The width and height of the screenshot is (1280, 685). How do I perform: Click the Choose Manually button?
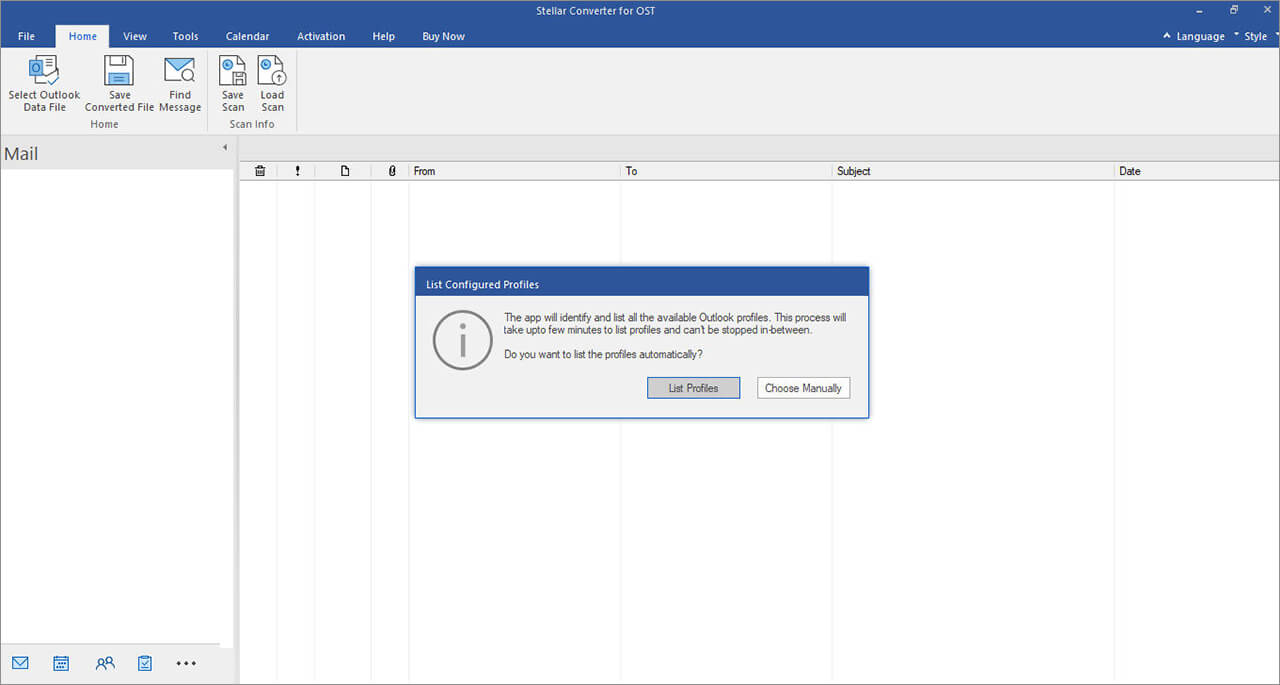(x=803, y=388)
